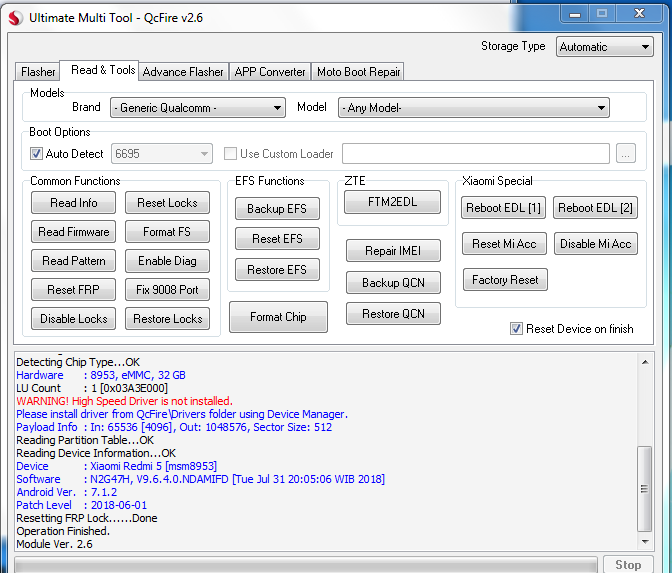Image resolution: width=672 pixels, height=573 pixels.
Task: Click the Restore Locks button
Action: tap(167, 319)
